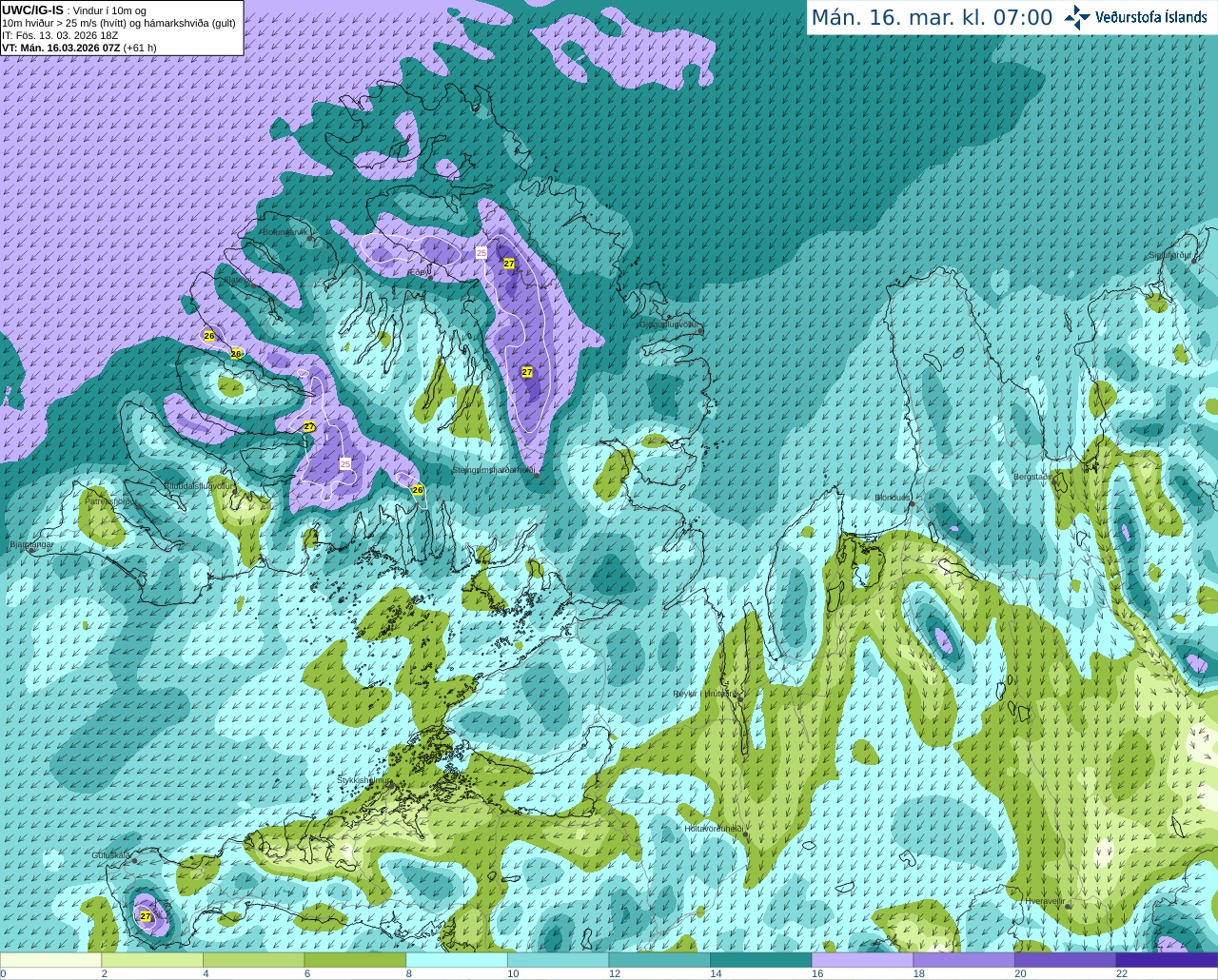1218x980 pixels.
Task: Click the Gufuskálar station label
Action: coord(110,855)
